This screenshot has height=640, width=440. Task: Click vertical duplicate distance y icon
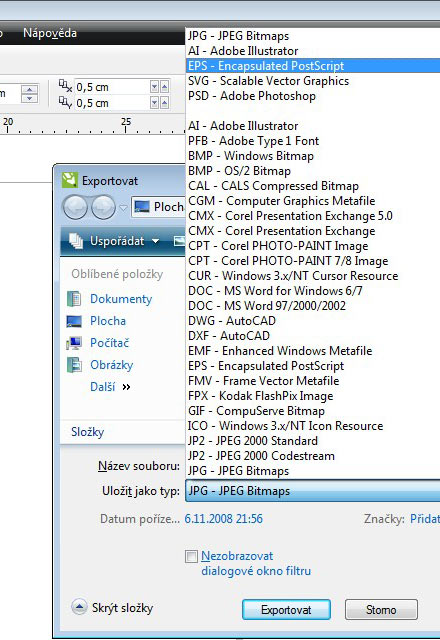65,102
